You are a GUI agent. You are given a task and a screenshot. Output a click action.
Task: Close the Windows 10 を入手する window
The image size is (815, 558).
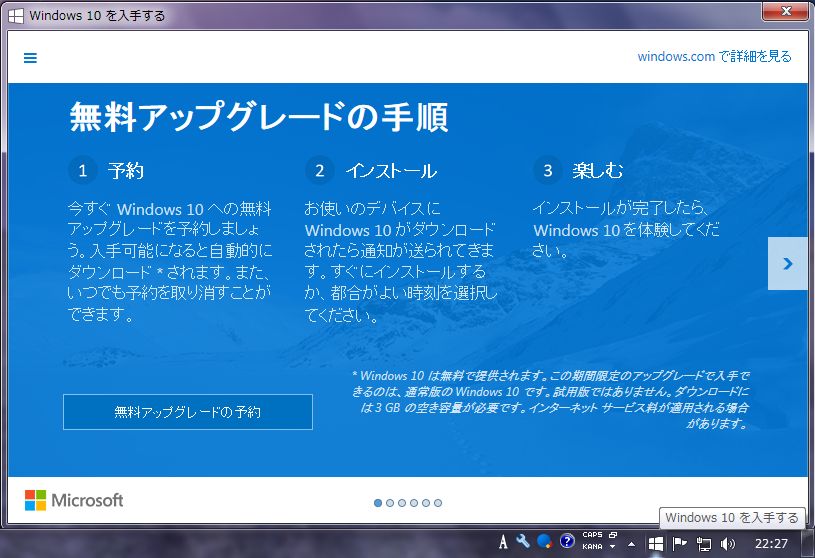[x=786, y=11]
